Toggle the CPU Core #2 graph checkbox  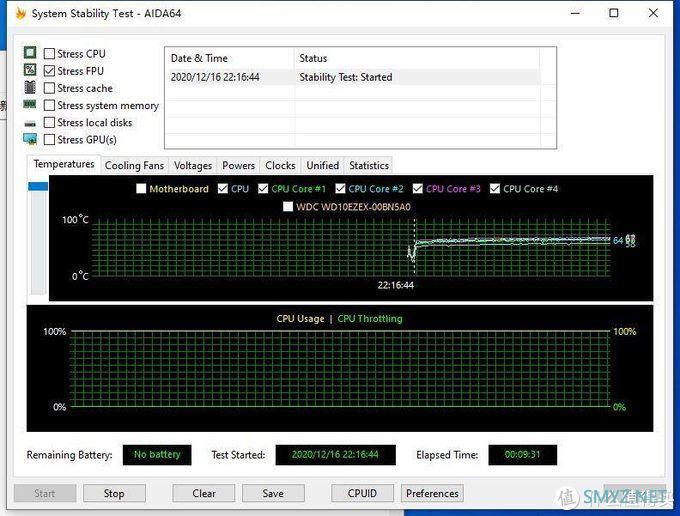pos(340,189)
